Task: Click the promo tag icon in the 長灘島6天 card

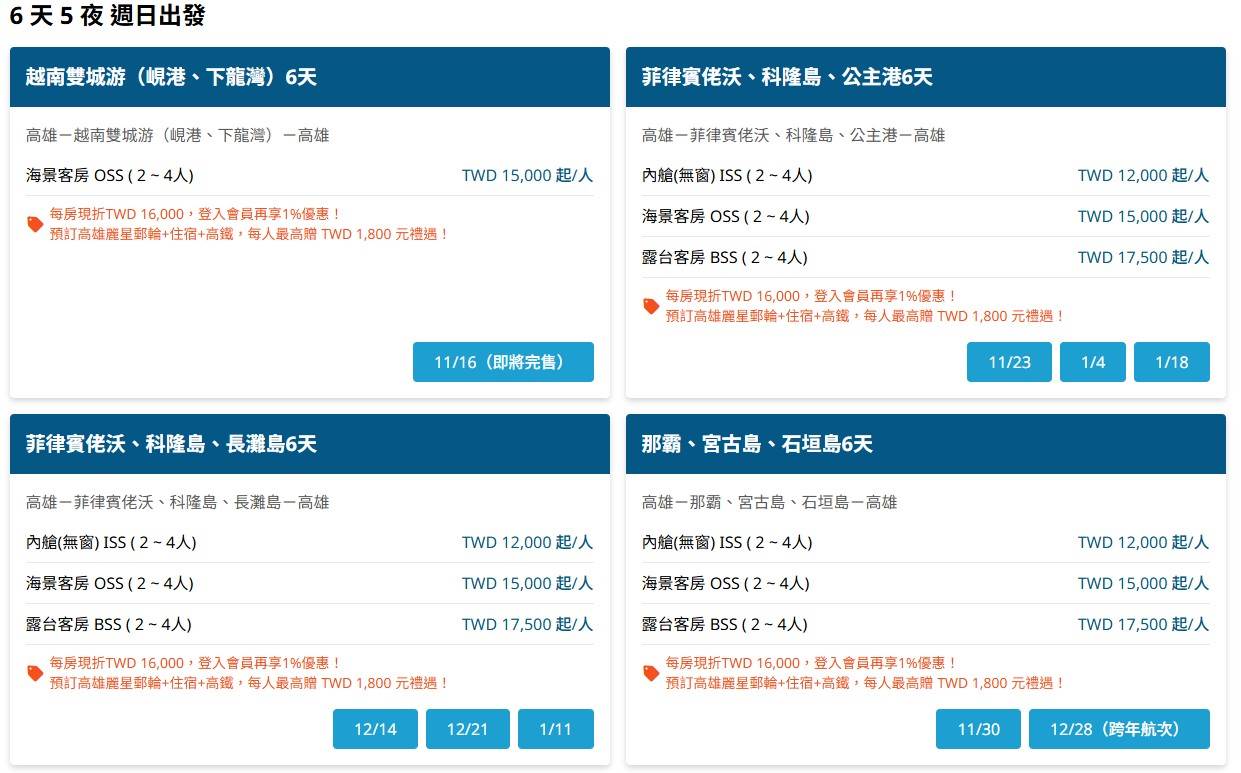Action: tap(35, 673)
